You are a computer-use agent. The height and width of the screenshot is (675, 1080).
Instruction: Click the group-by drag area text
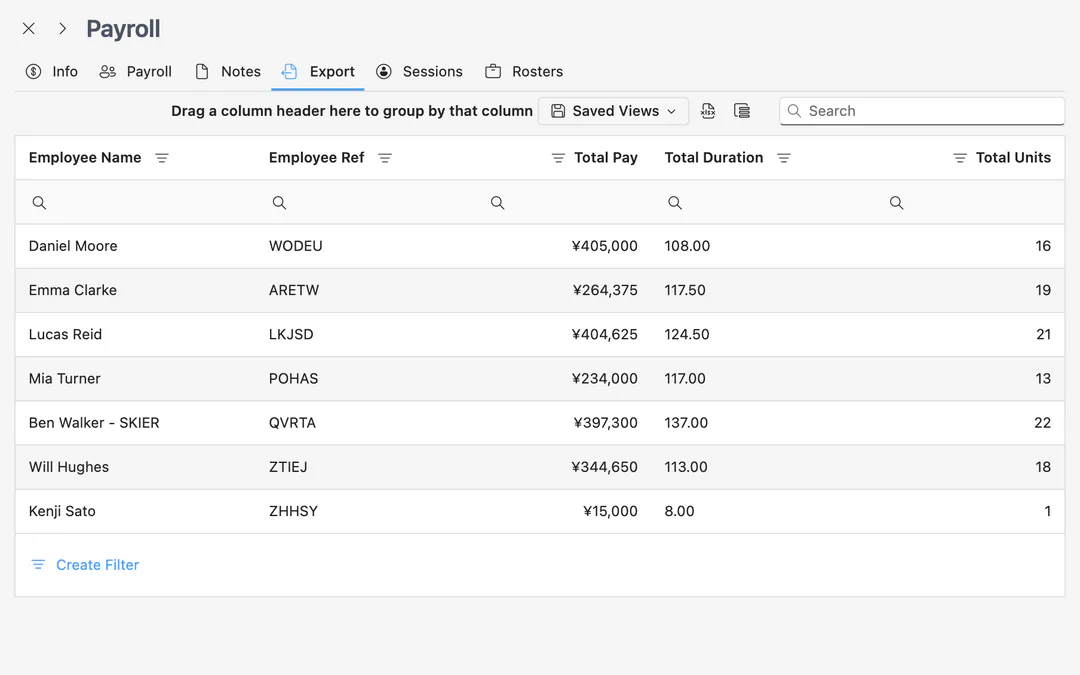point(352,111)
